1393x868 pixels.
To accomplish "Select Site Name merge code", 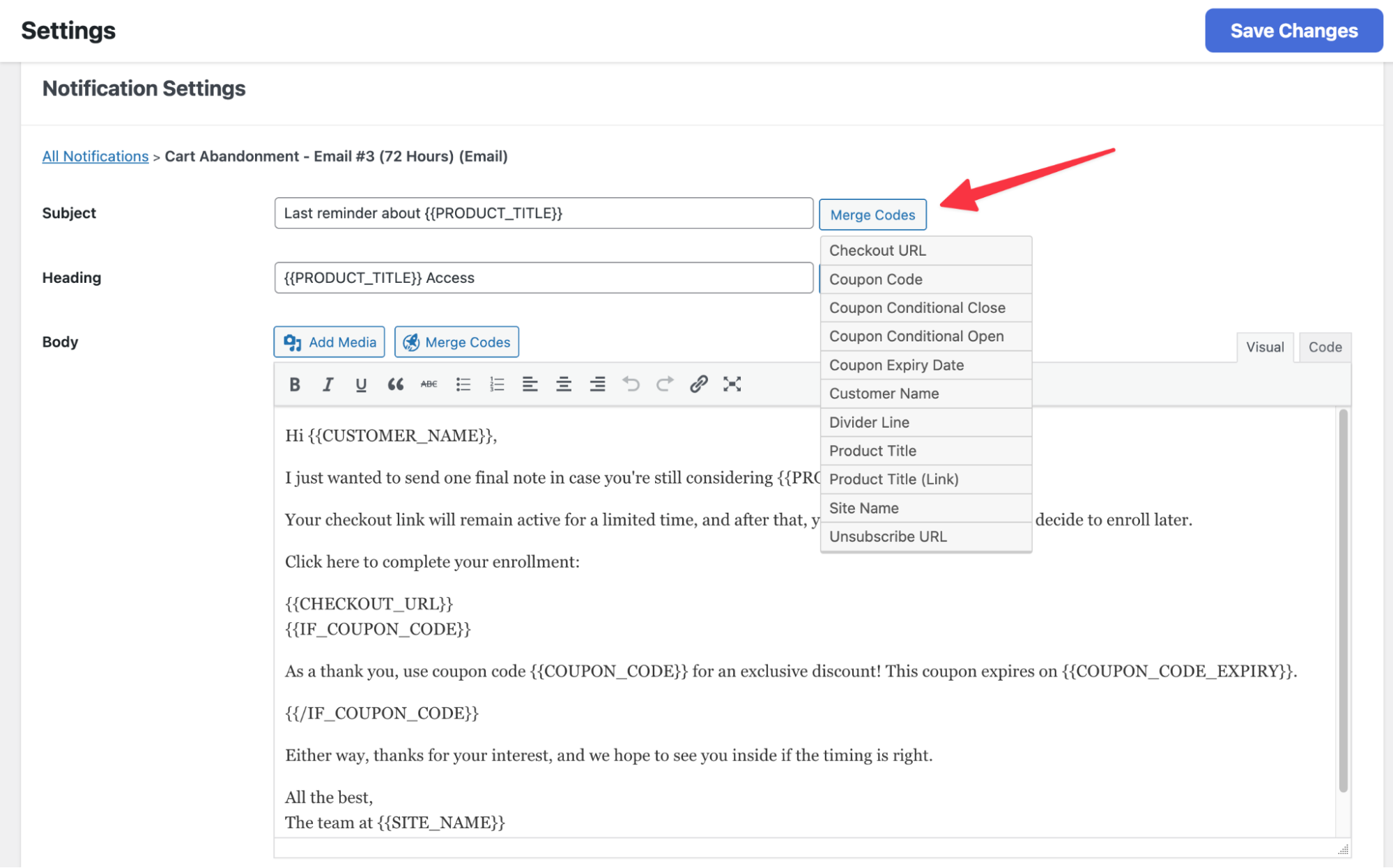I will [925, 508].
